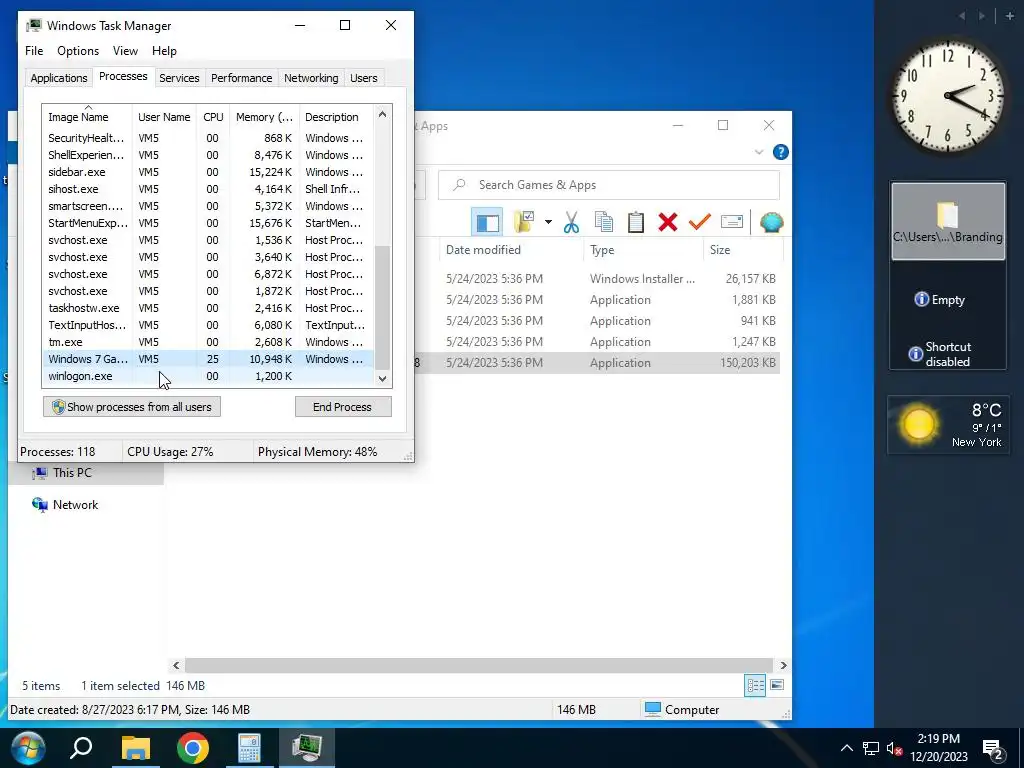Image resolution: width=1024 pixels, height=768 pixels.
Task: Open File Explorer from the taskbar
Action: tap(136, 748)
